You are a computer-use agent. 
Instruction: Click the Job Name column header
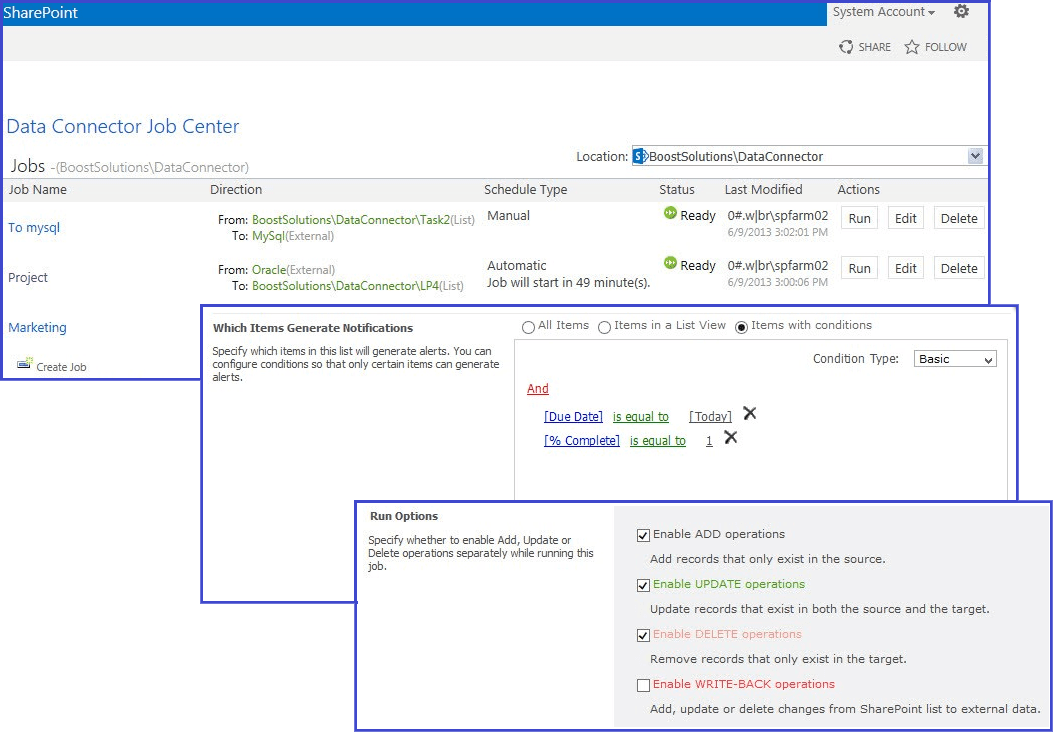(x=37, y=190)
